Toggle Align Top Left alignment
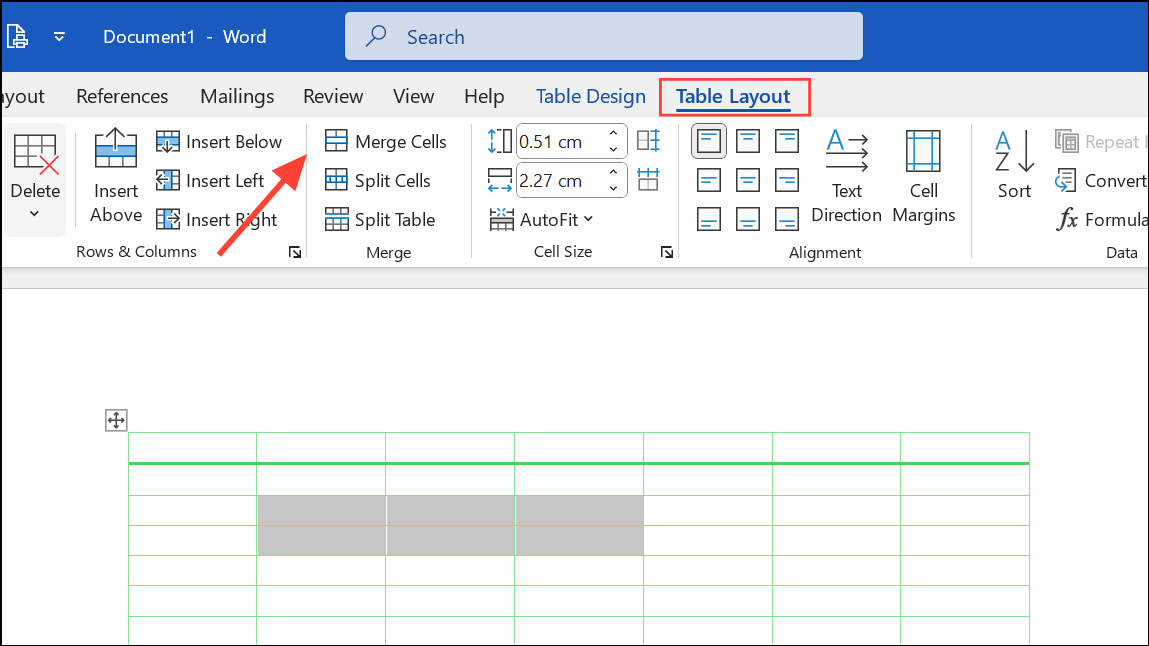The width and height of the screenshot is (1149, 646). [x=709, y=141]
